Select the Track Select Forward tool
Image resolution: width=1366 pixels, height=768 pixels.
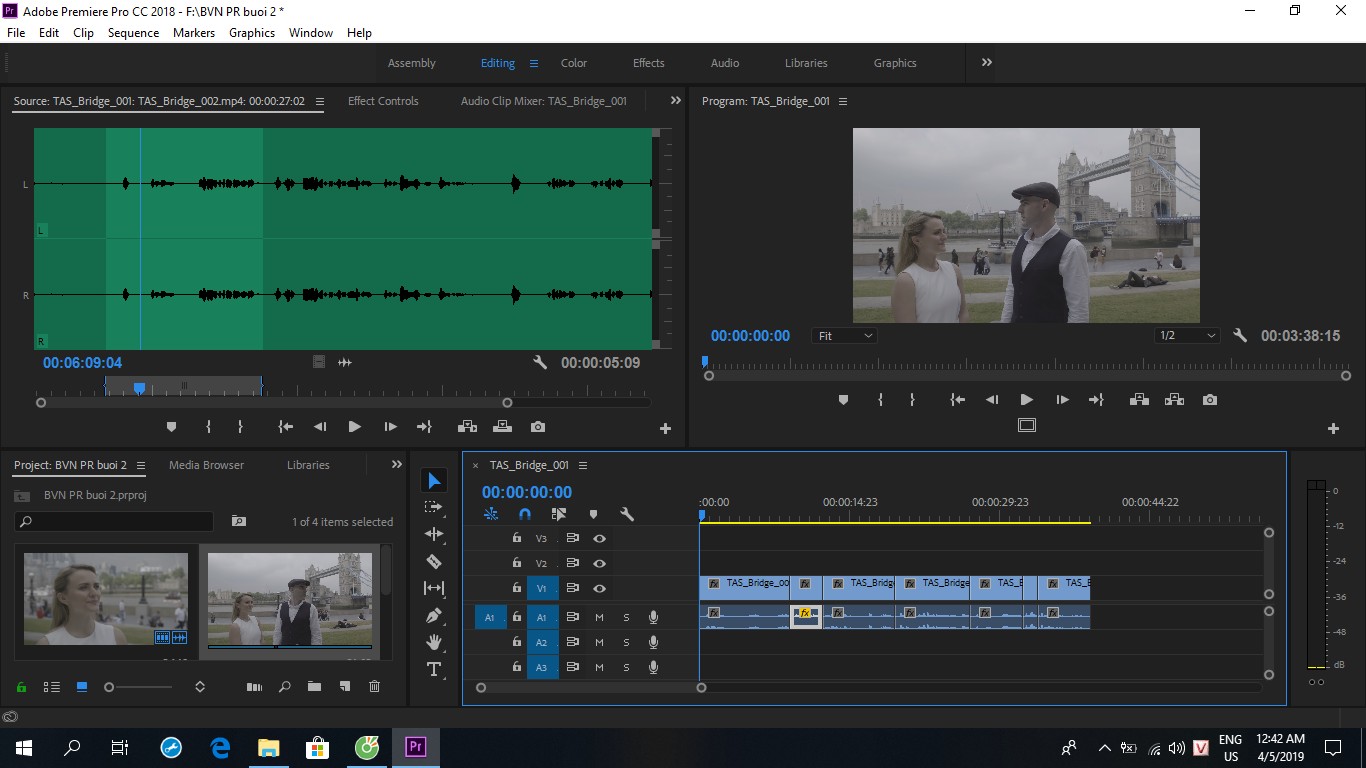pos(434,507)
